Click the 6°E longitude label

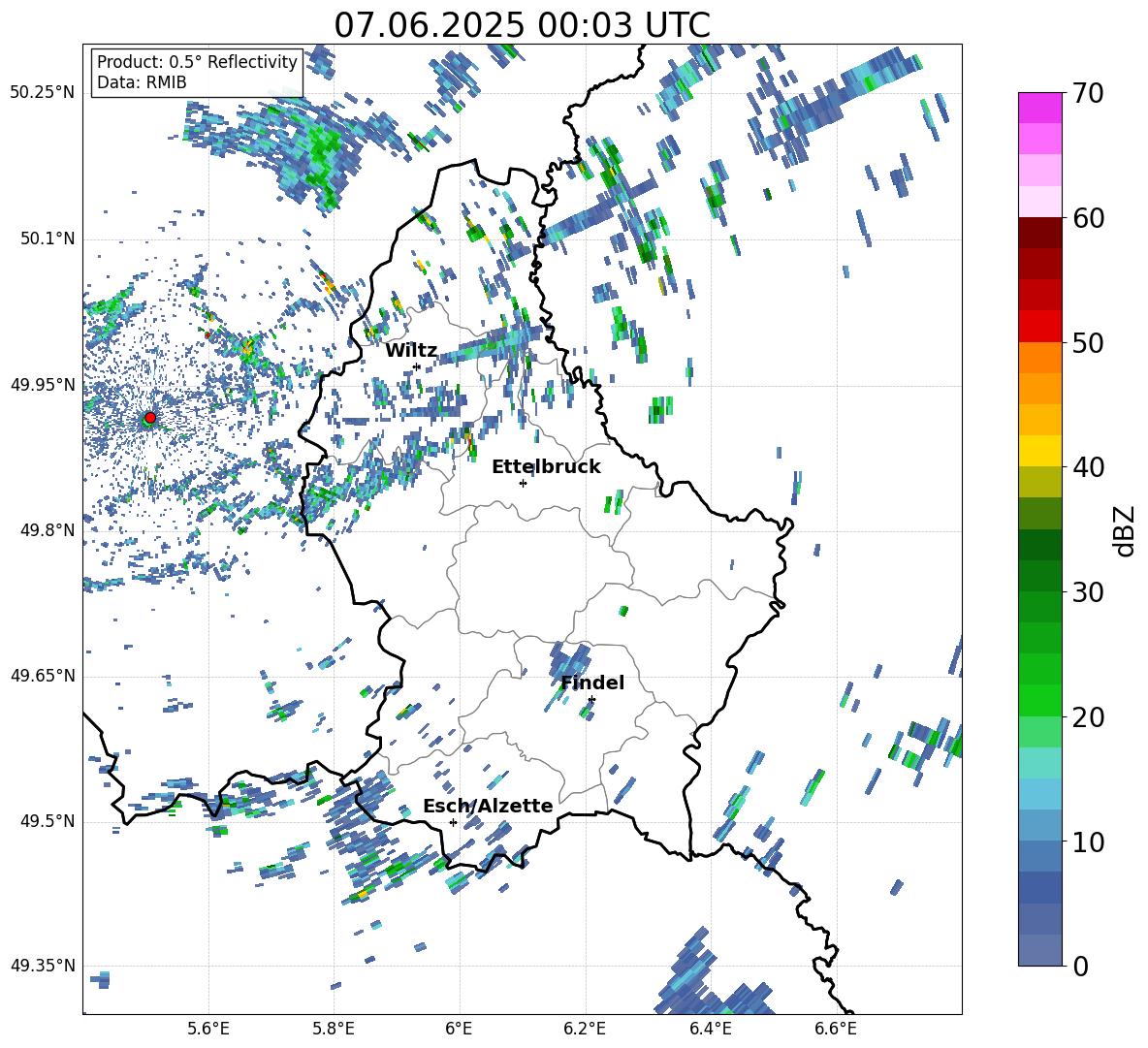(x=459, y=1029)
